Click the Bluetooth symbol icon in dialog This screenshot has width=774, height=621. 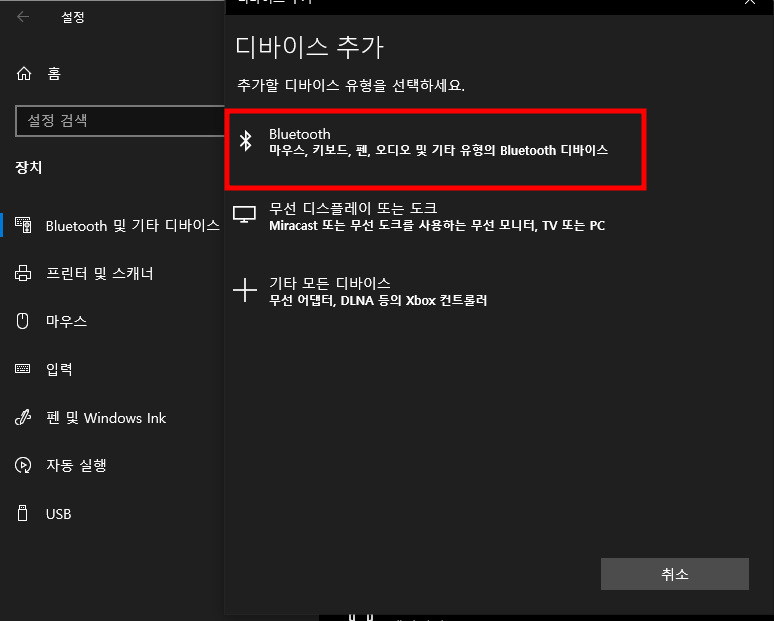[245, 141]
